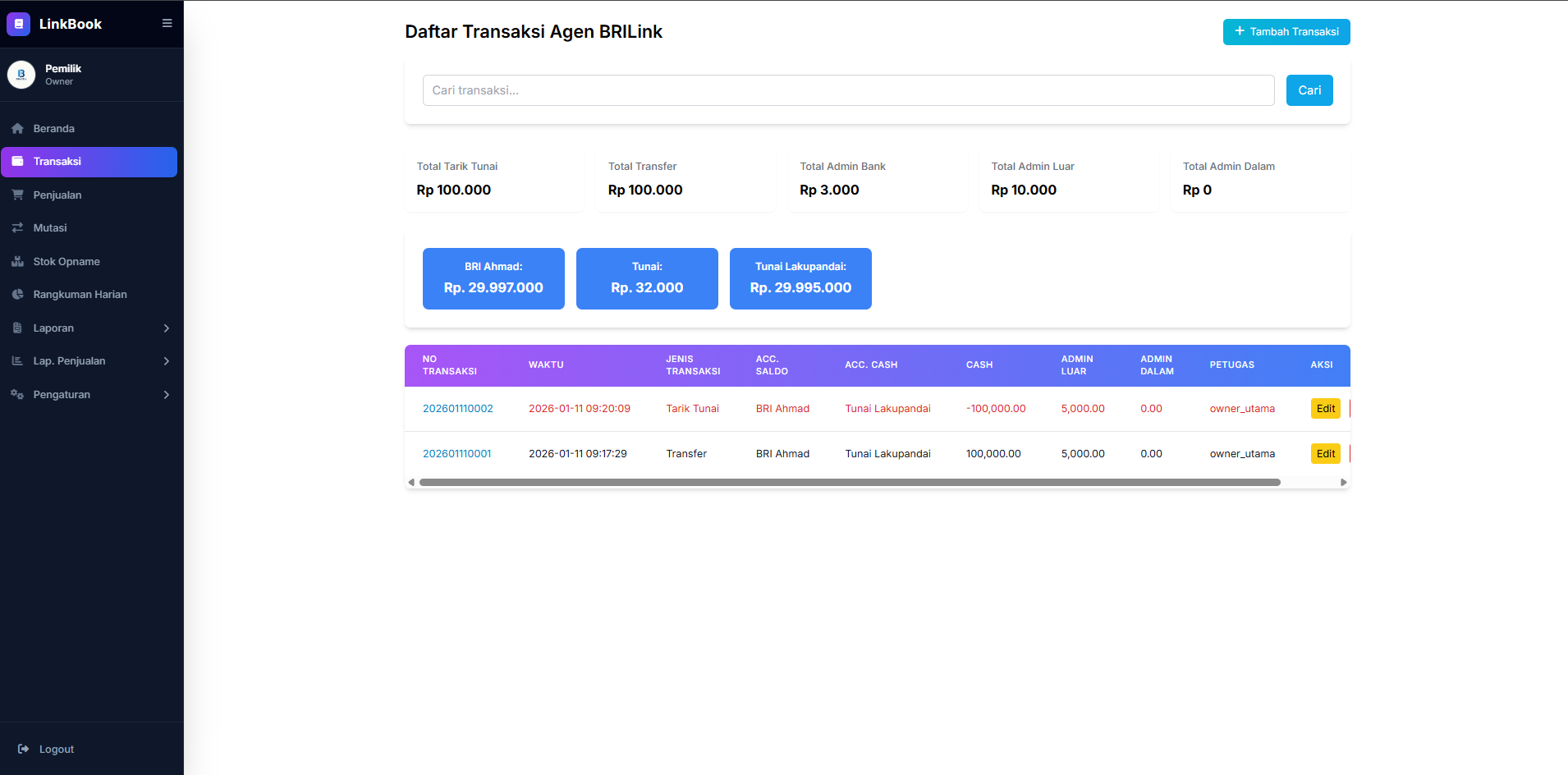Select Rangkuman Harian from the sidebar

80,295
